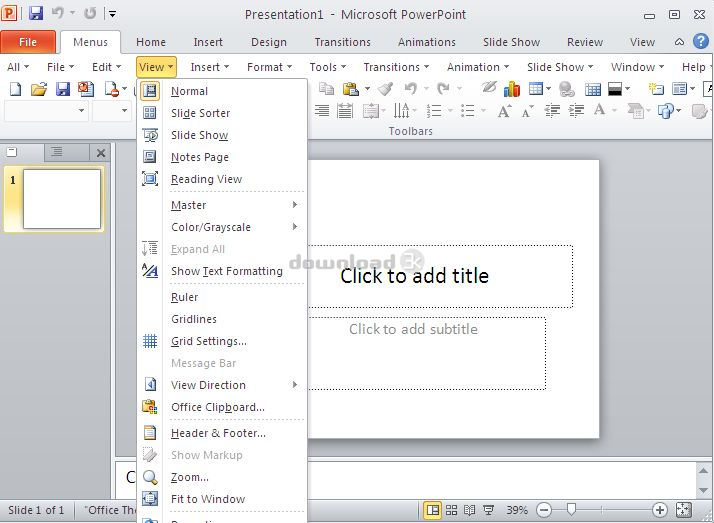Viewport: 714px width, 523px height.
Task: Click the Insert Chart bar-graph icon
Action: pyautogui.click(x=512, y=89)
